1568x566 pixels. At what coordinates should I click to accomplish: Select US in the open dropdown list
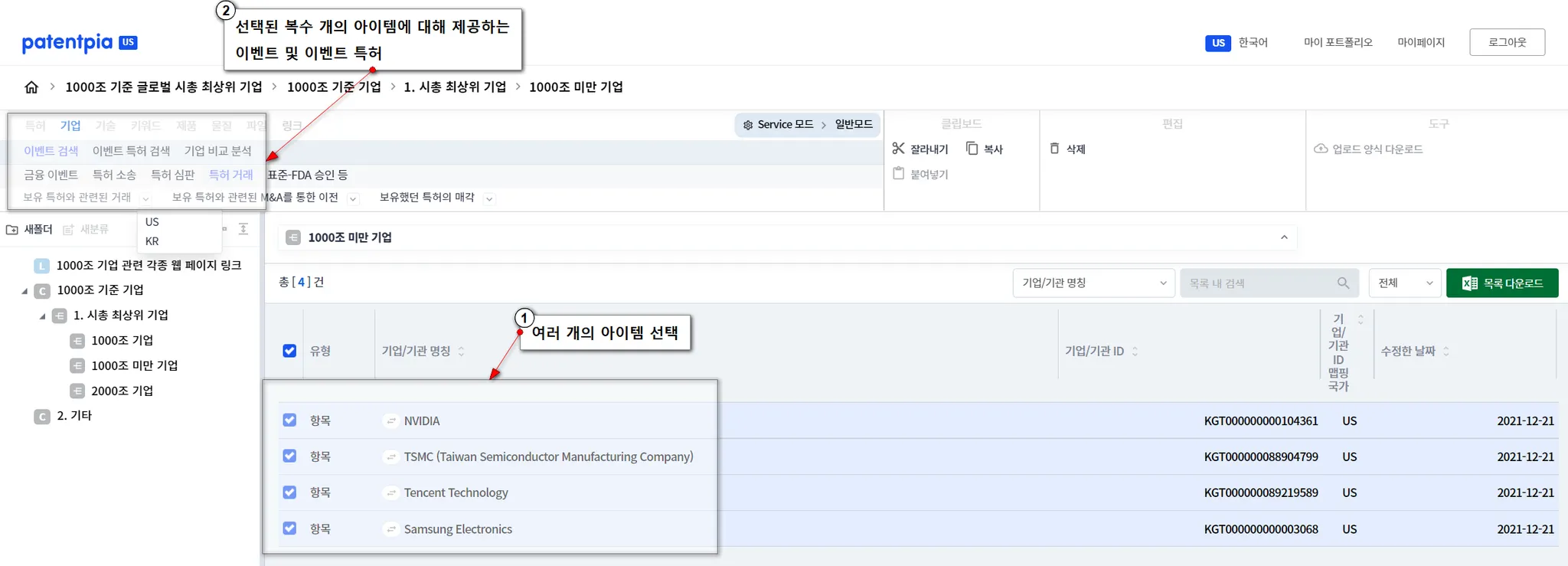coord(152,222)
